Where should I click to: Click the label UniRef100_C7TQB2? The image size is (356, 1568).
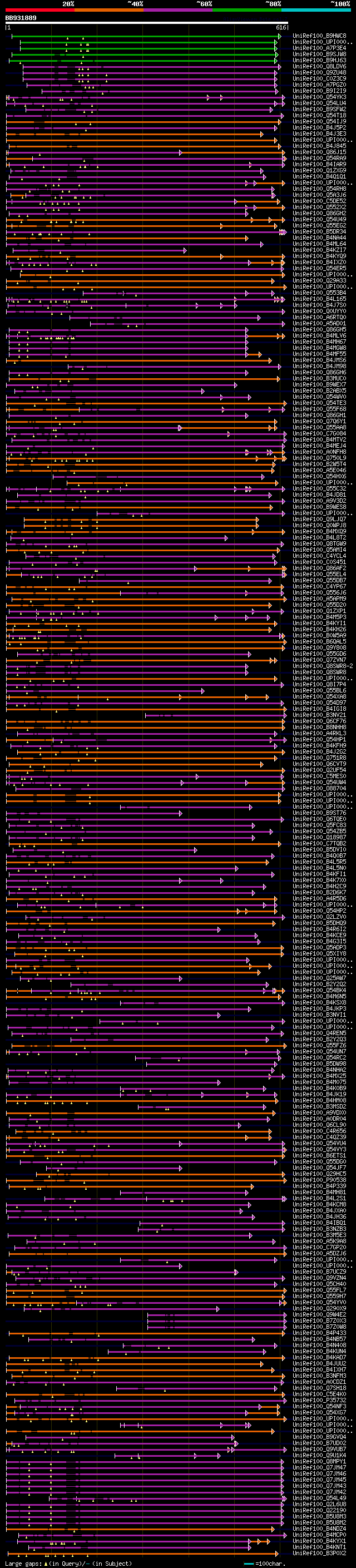[319, 844]
